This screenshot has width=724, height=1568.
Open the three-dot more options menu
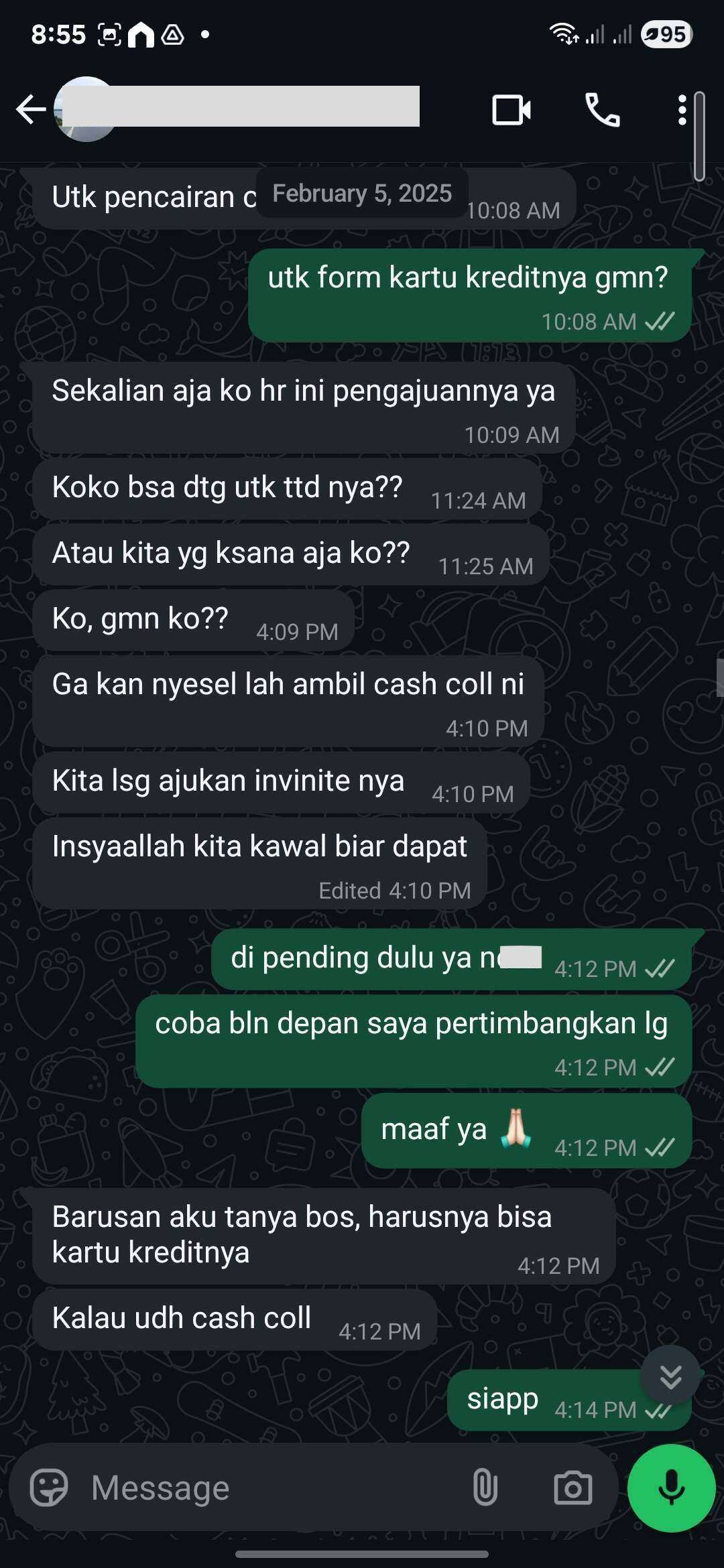coord(682,110)
